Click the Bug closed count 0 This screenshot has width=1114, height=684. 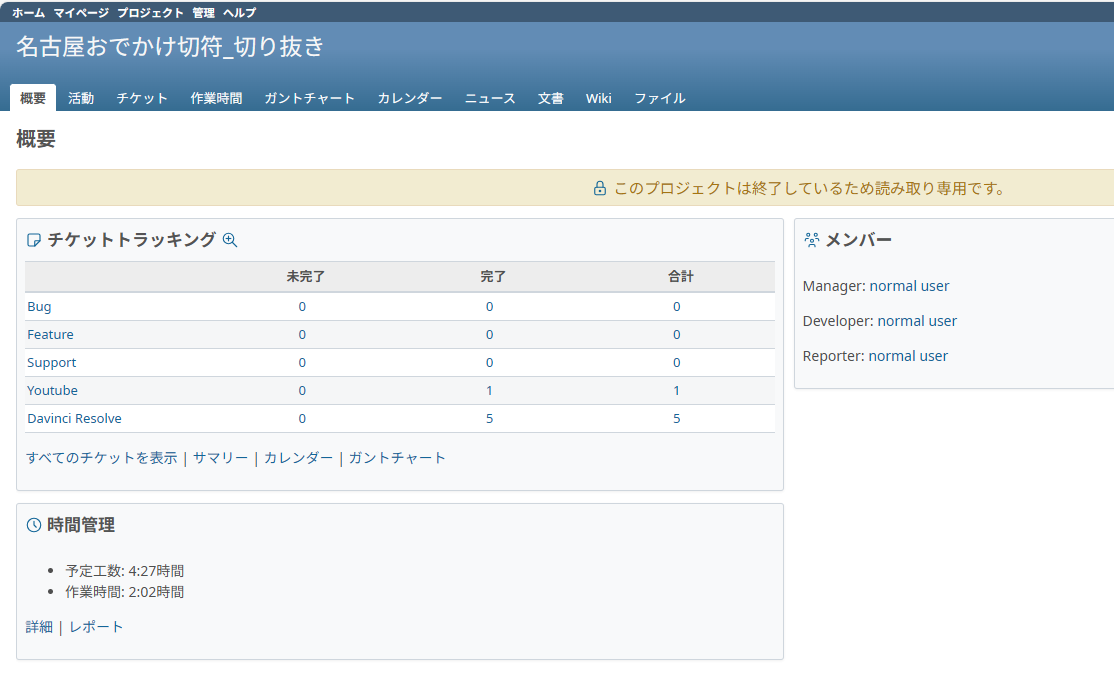[490, 307]
